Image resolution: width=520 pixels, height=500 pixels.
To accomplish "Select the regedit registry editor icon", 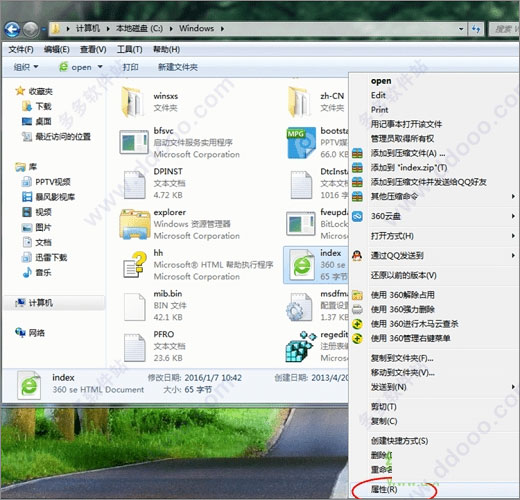I will click(301, 347).
